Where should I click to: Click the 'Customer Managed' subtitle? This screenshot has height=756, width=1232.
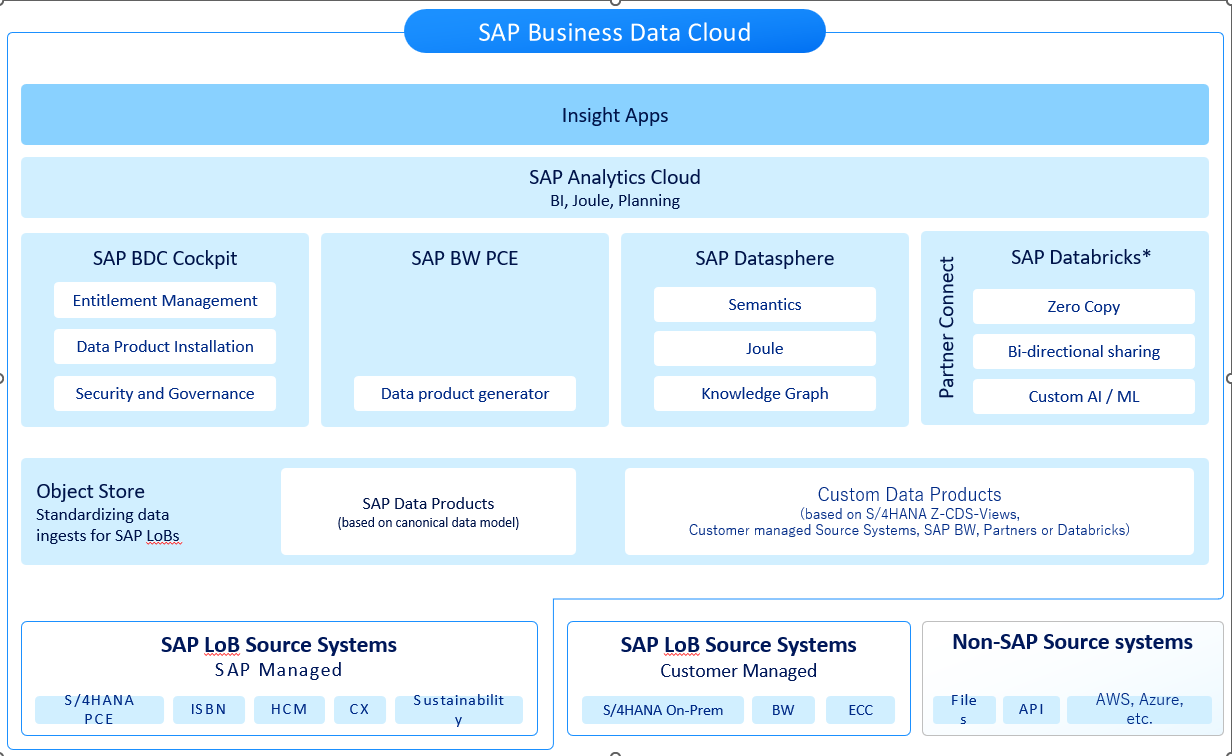[x=739, y=671]
